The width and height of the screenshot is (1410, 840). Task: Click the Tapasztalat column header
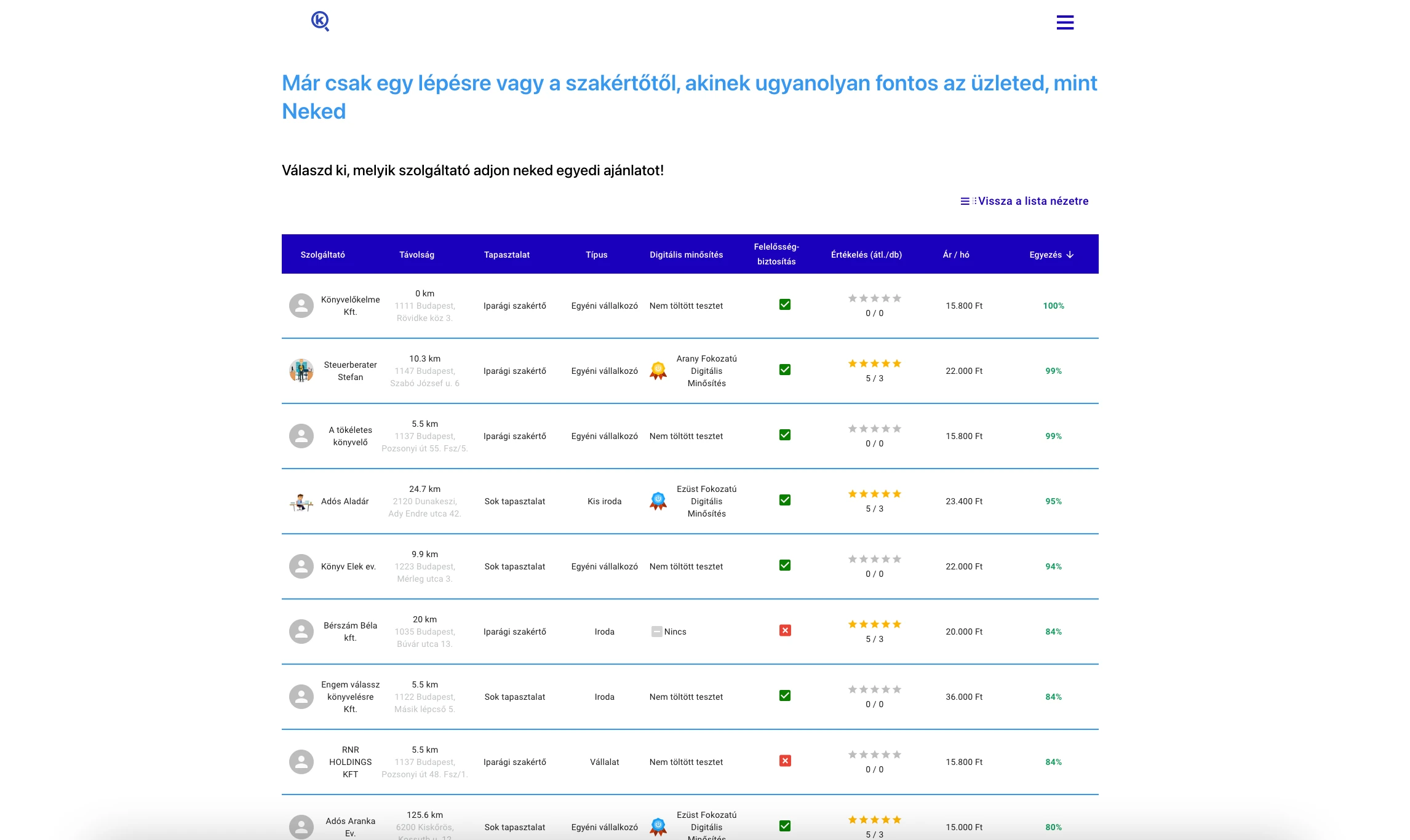(x=506, y=255)
